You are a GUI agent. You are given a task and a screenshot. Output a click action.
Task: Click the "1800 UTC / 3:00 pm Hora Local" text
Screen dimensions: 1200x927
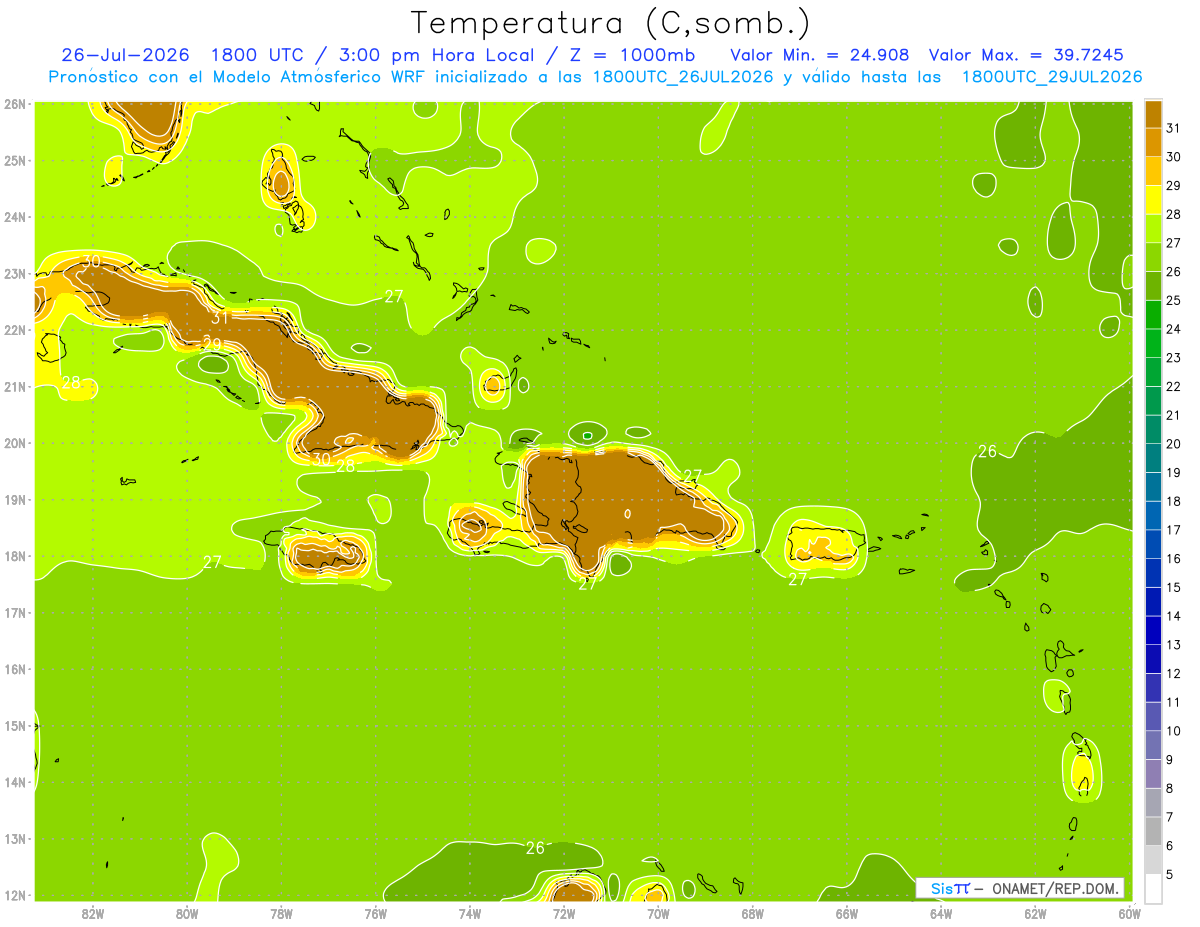click(378, 54)
